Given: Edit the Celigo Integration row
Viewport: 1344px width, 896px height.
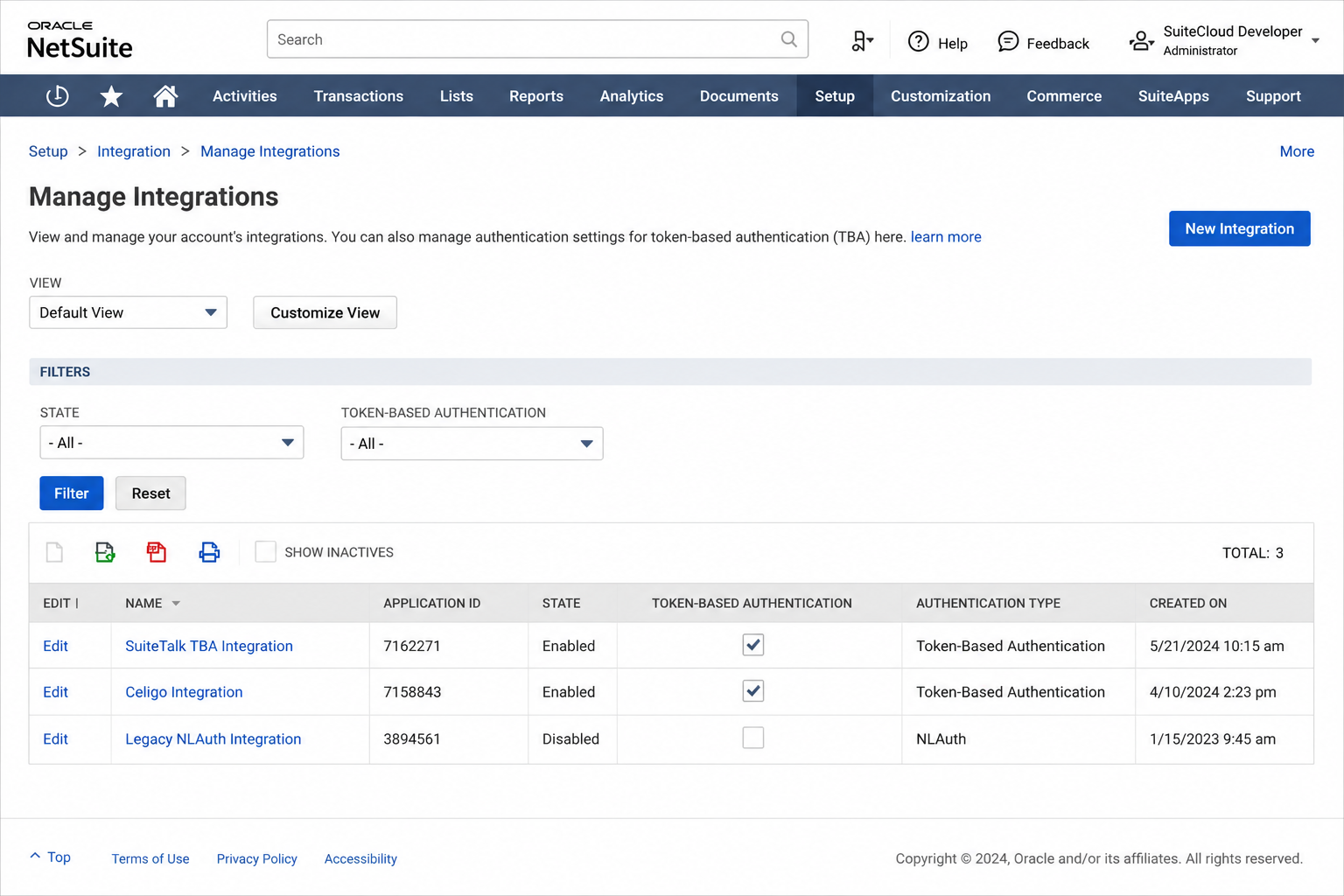Looking at the screenshot, I should click(x=55, y=692).
